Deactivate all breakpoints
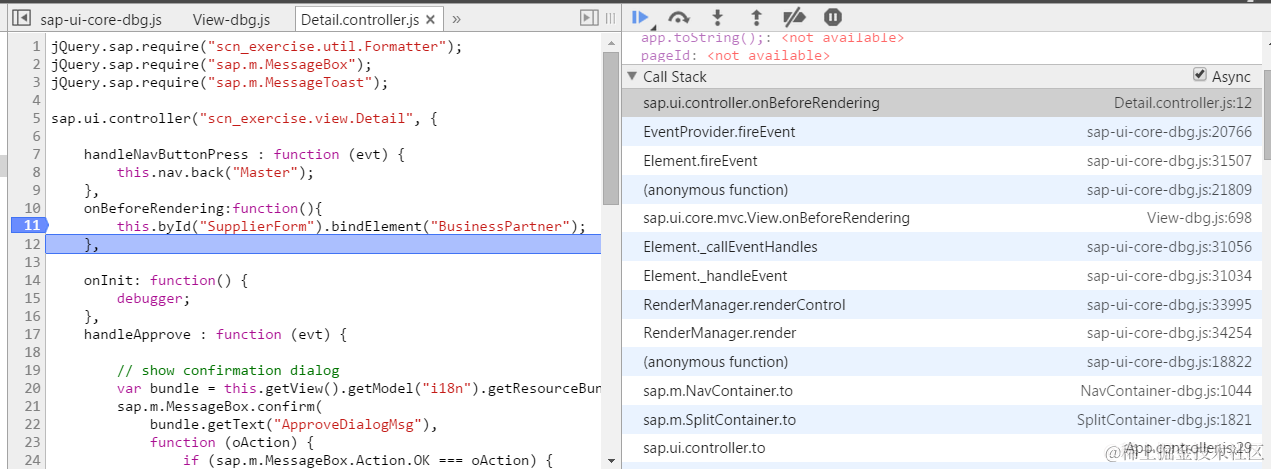 (794, 17)
